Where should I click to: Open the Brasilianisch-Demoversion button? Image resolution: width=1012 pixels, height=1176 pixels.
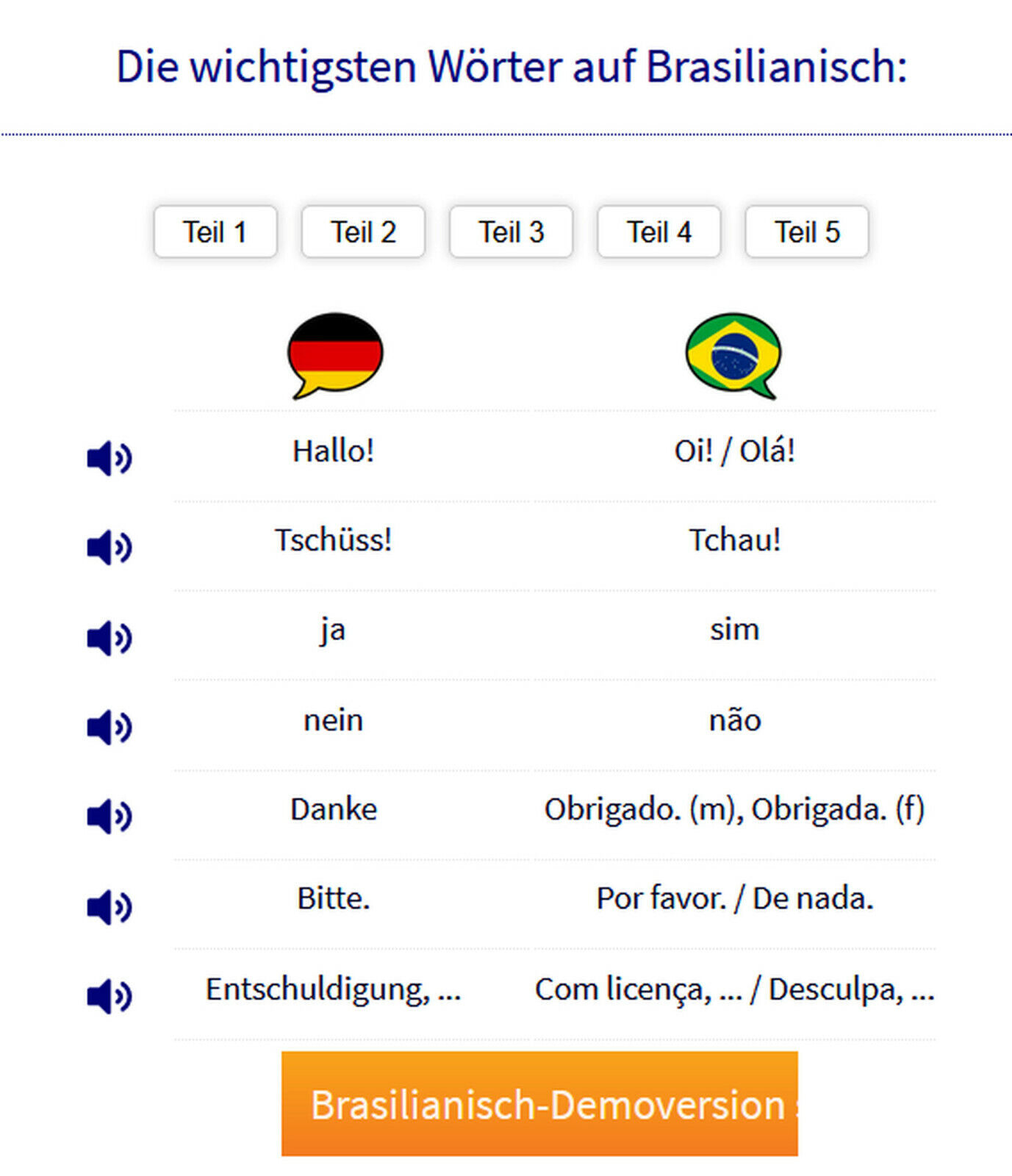539,1103
